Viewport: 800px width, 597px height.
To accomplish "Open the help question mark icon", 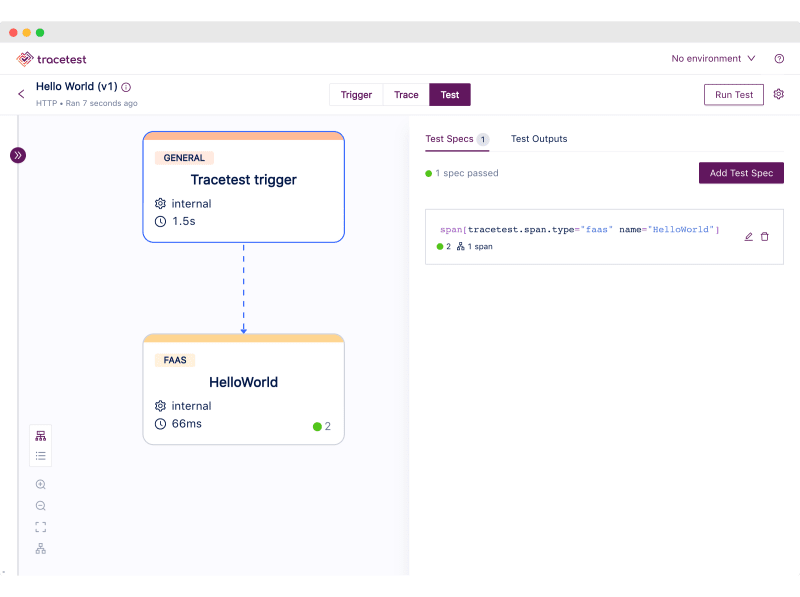I will [x=779, y=59].
